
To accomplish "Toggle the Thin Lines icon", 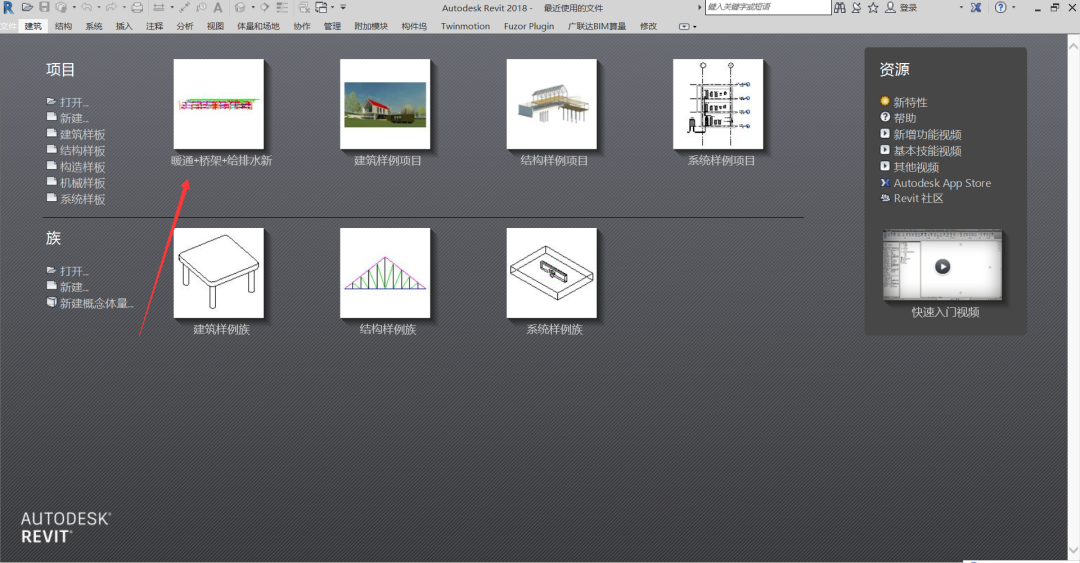I will click(x=282, y=8).
